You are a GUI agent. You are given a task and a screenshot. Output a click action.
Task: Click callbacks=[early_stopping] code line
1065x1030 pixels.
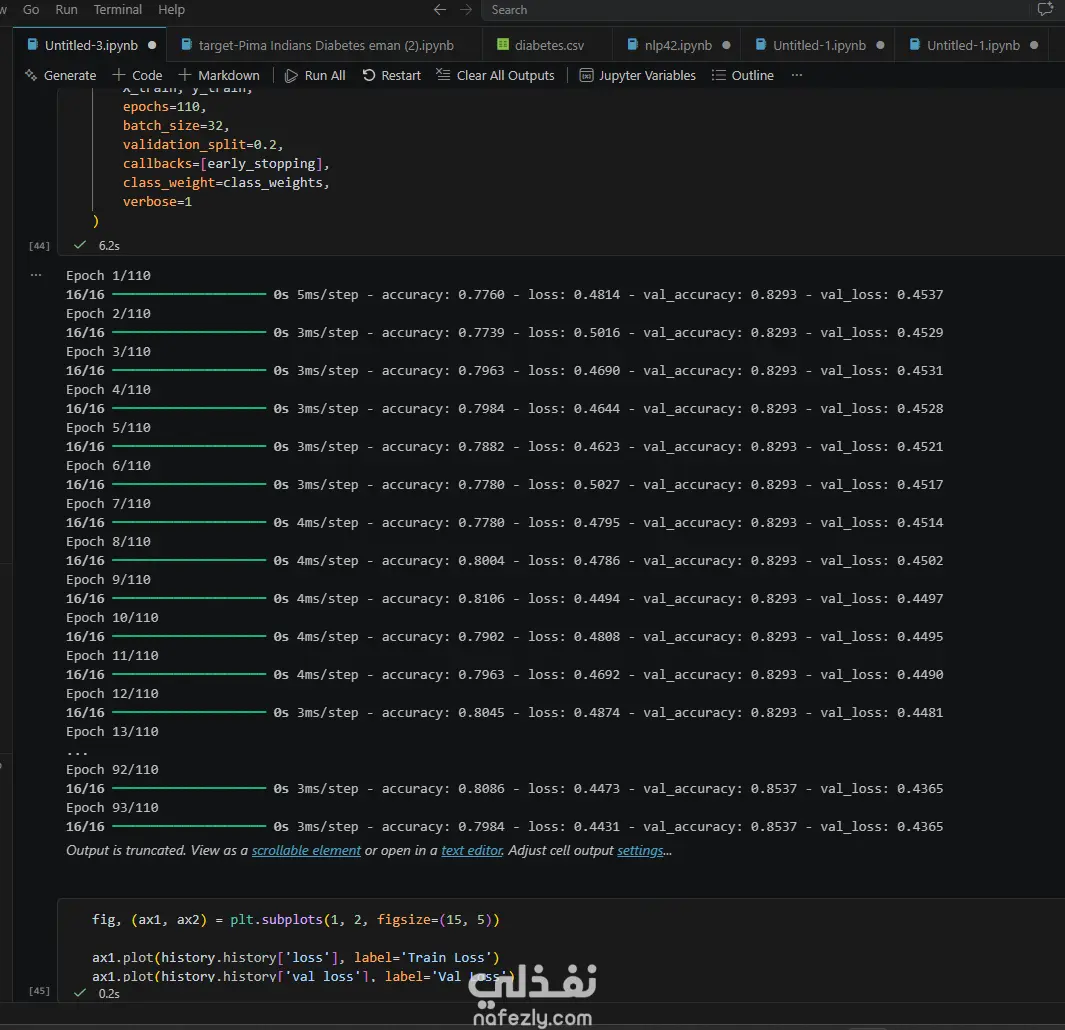[x=225, y=164]
